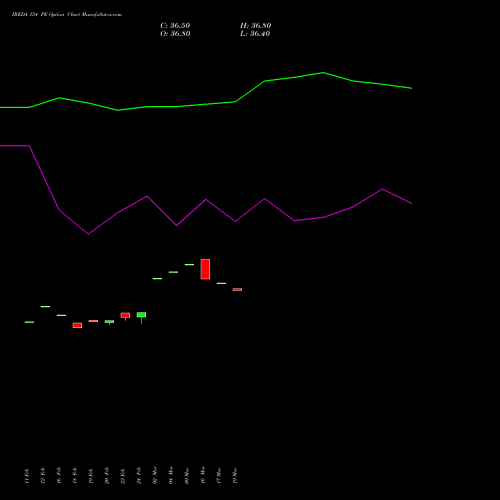The image size is (500, 500).
Task: Click the 24 Feb axis label
Action: (x=139, y=476)
